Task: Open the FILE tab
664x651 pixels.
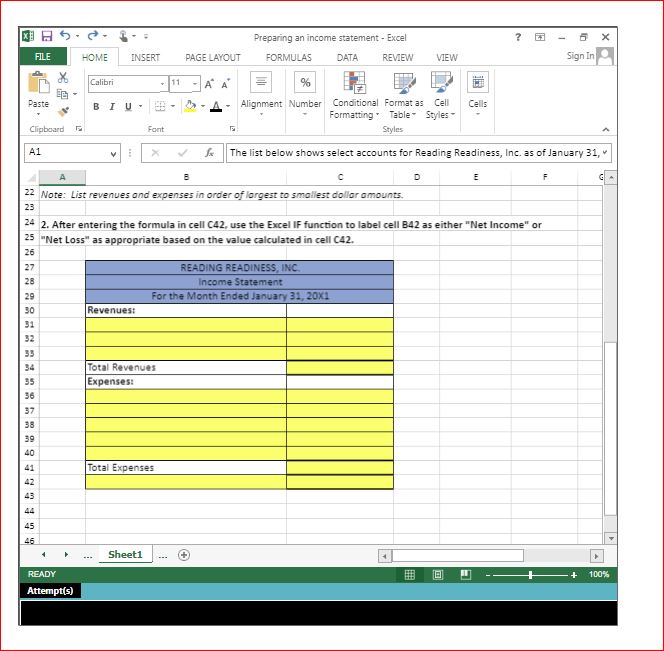Action: pyautogui.click(x=43, y=57)
